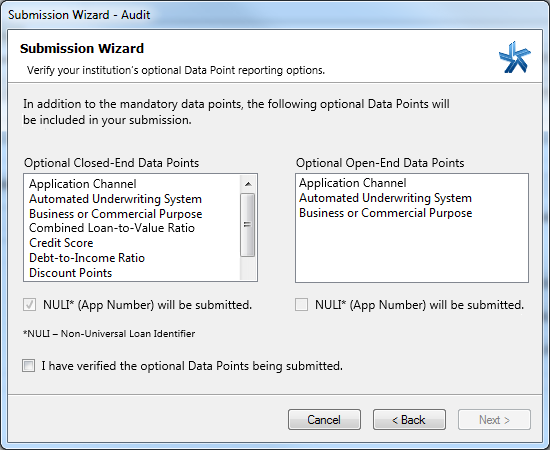Select Discount Points list item
The image size is (550, 450).
[71, 273]
